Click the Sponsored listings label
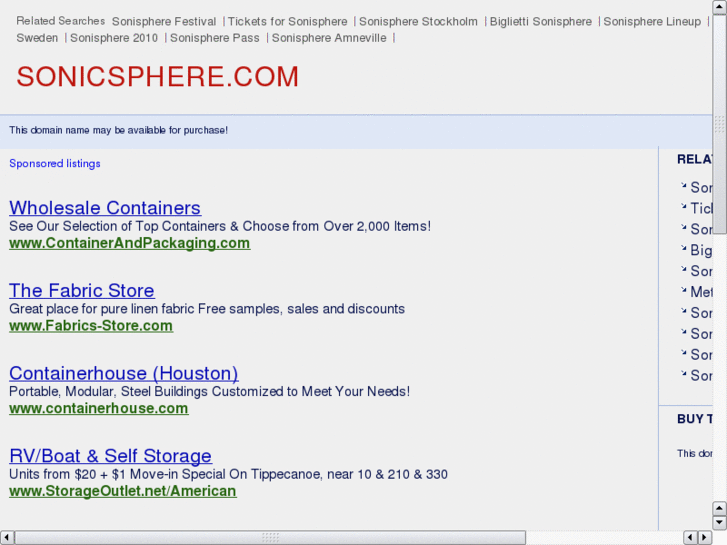 click(x=55, y=164)
